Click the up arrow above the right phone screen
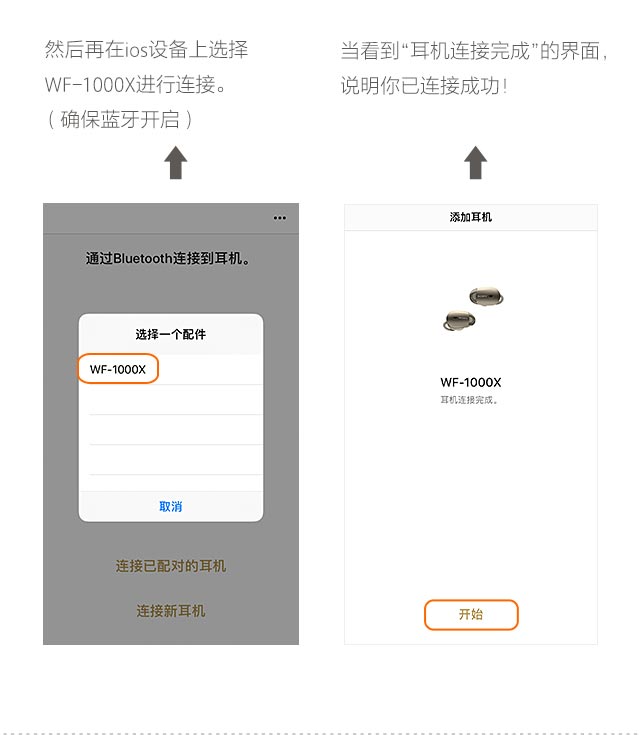The image size is (640, 735). [475, 163]
